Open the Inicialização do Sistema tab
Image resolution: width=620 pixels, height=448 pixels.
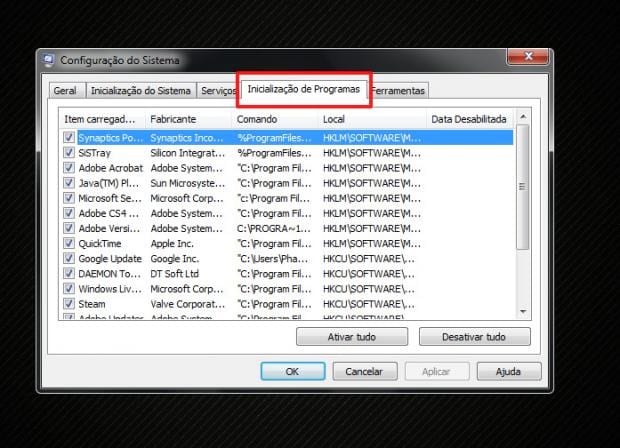pyautogui.click(x=139, y=90)
